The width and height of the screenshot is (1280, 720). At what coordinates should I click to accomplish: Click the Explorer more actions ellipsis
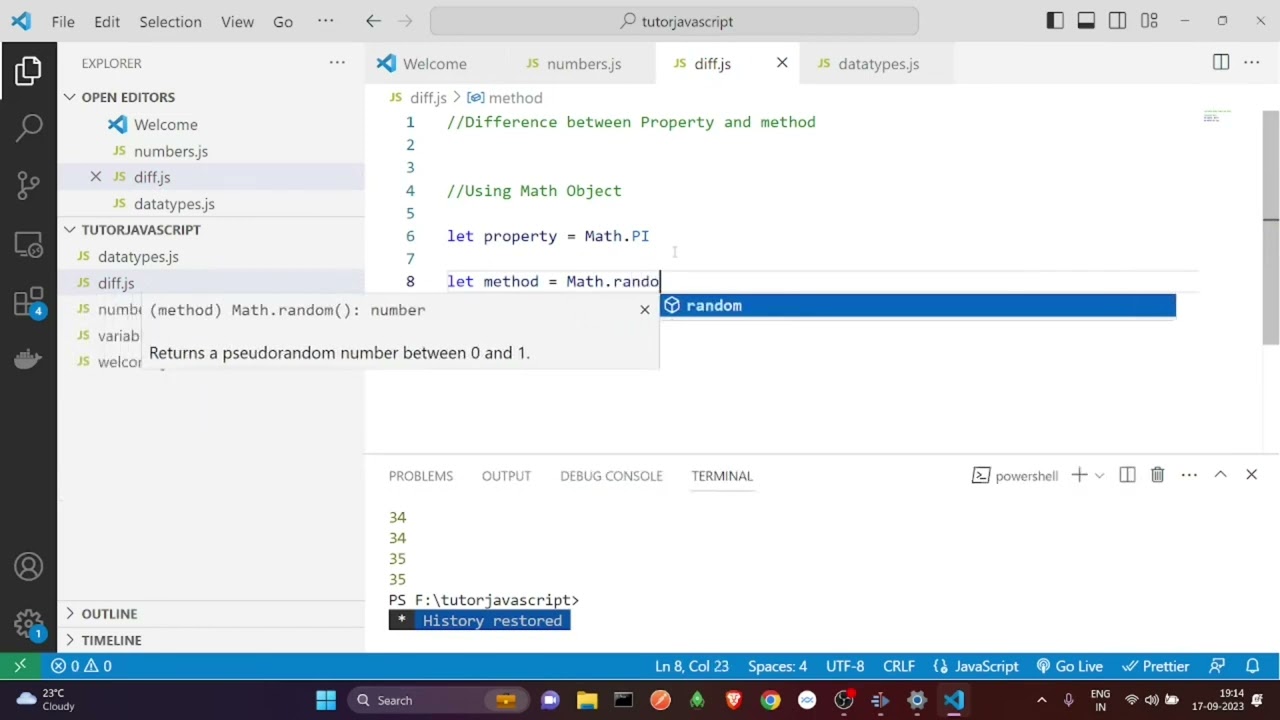pyautogui.click(x=337, y=63)
